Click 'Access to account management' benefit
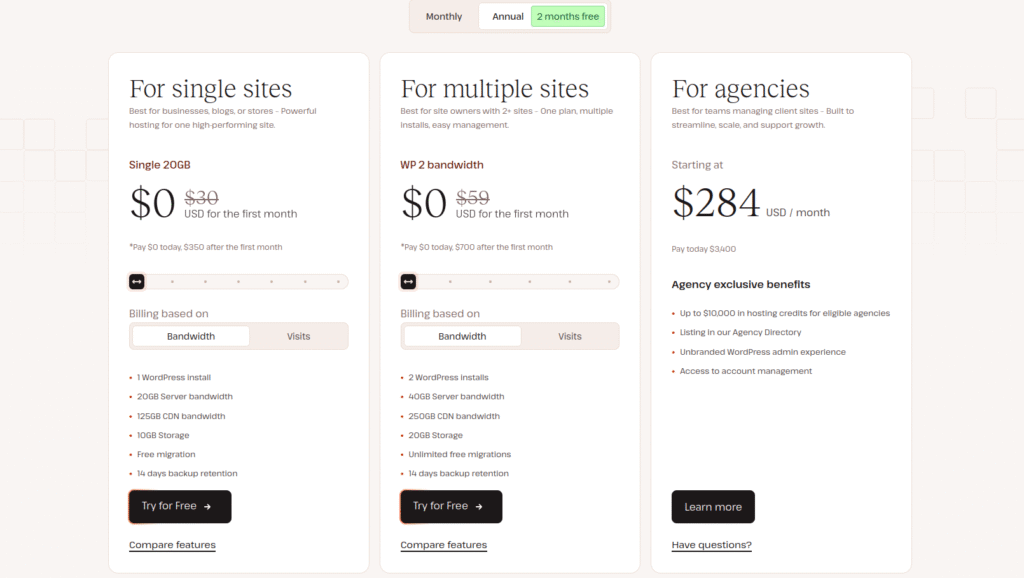This screenshot has width=1024, height=578. click(746, 370)
